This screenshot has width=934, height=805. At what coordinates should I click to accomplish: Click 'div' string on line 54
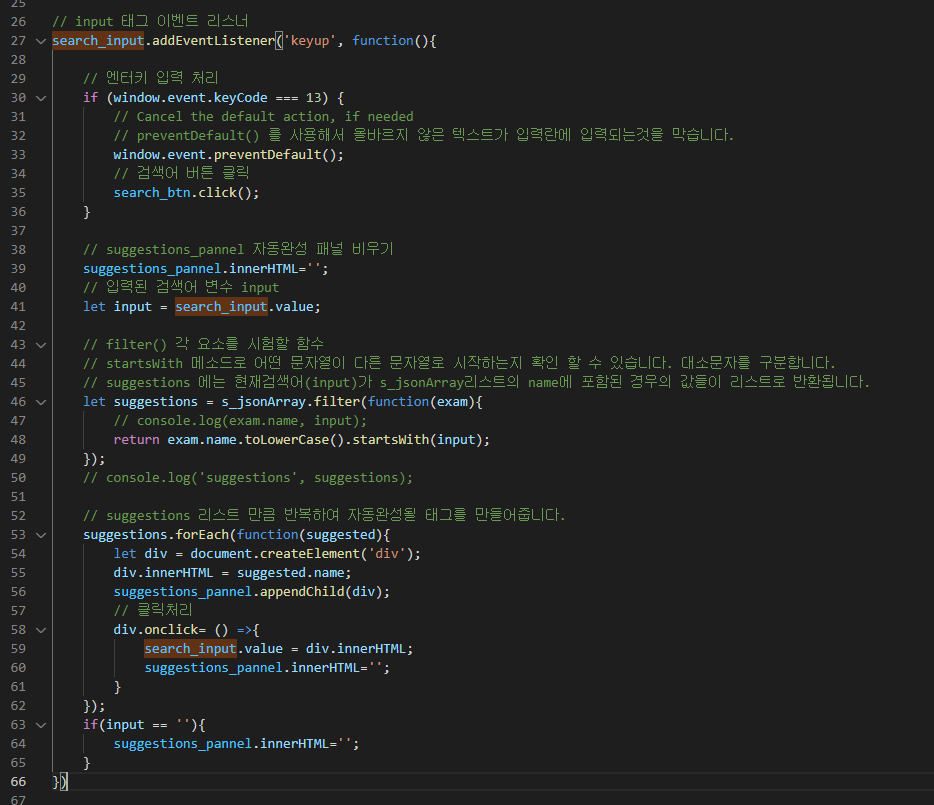pos(387,554)
